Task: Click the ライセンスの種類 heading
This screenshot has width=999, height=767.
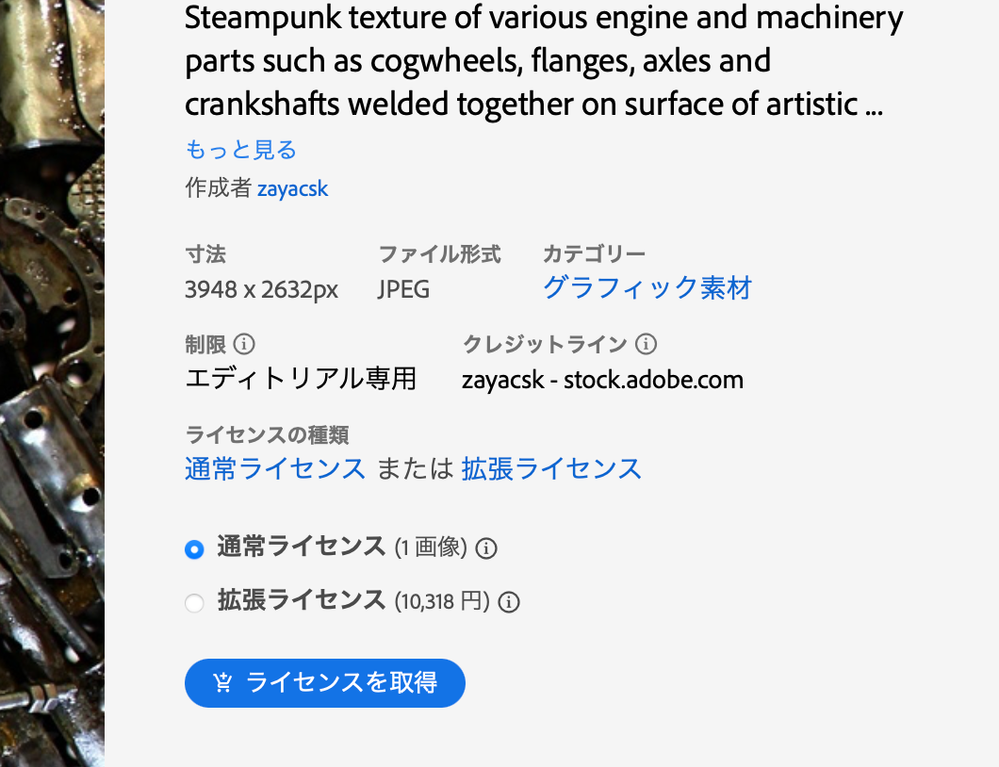Action: point(267,435)
